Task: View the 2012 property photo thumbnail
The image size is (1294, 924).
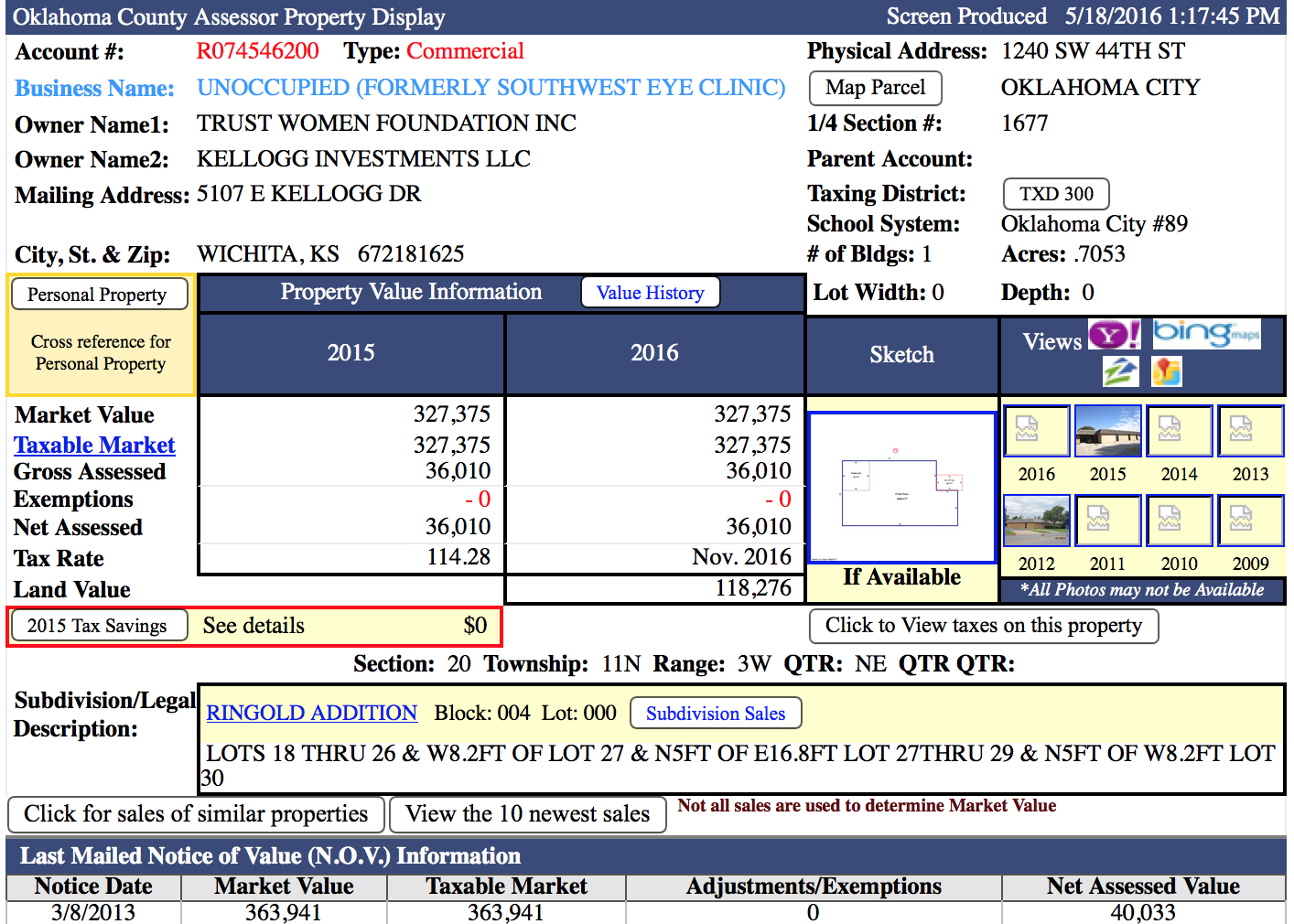Action: coord(1036,521)
